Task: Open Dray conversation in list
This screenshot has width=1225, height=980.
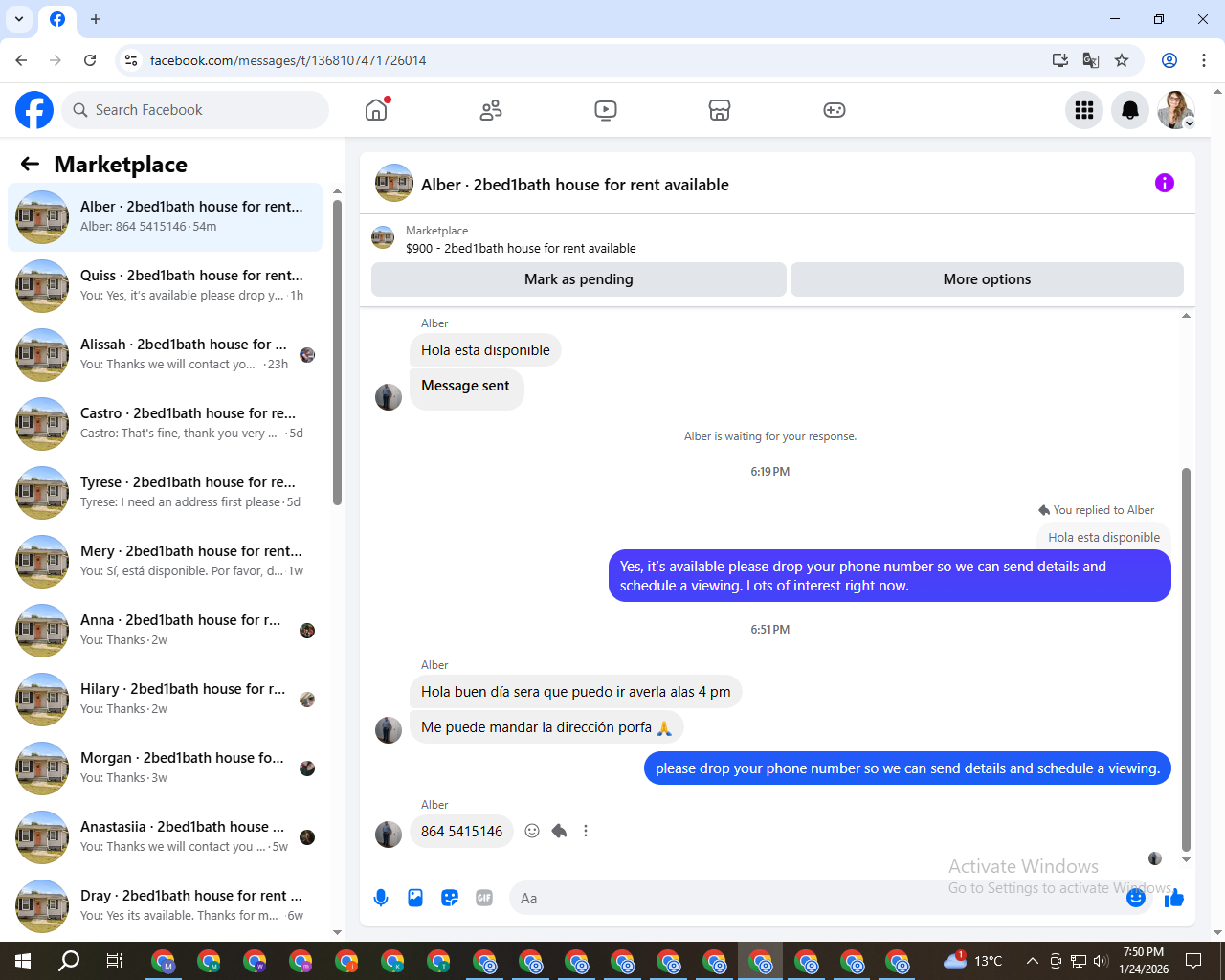Action: pyautogui.click(x=165, y=906)
